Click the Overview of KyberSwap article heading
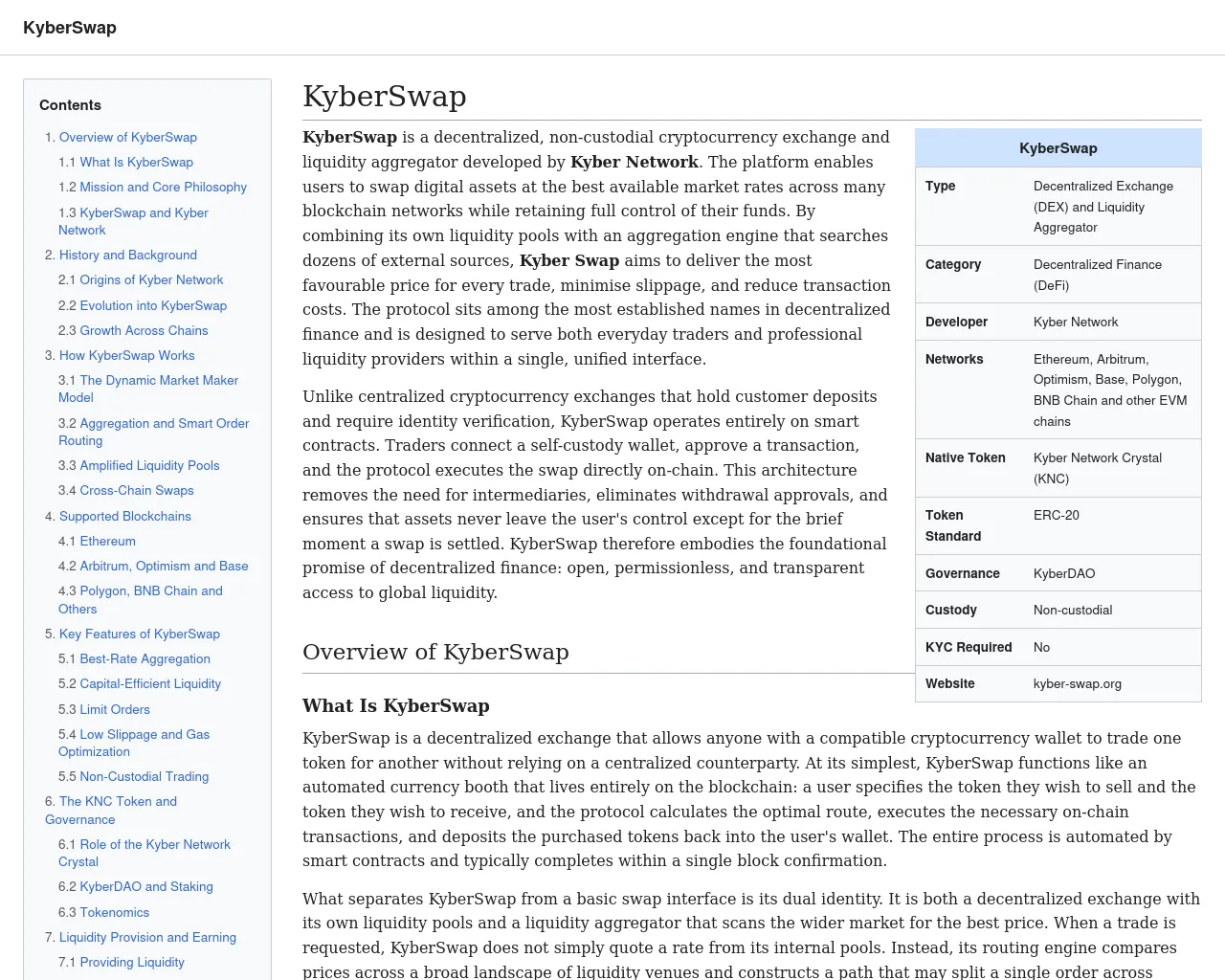The width and height of the screenshot is (1225, 980). 435,652
